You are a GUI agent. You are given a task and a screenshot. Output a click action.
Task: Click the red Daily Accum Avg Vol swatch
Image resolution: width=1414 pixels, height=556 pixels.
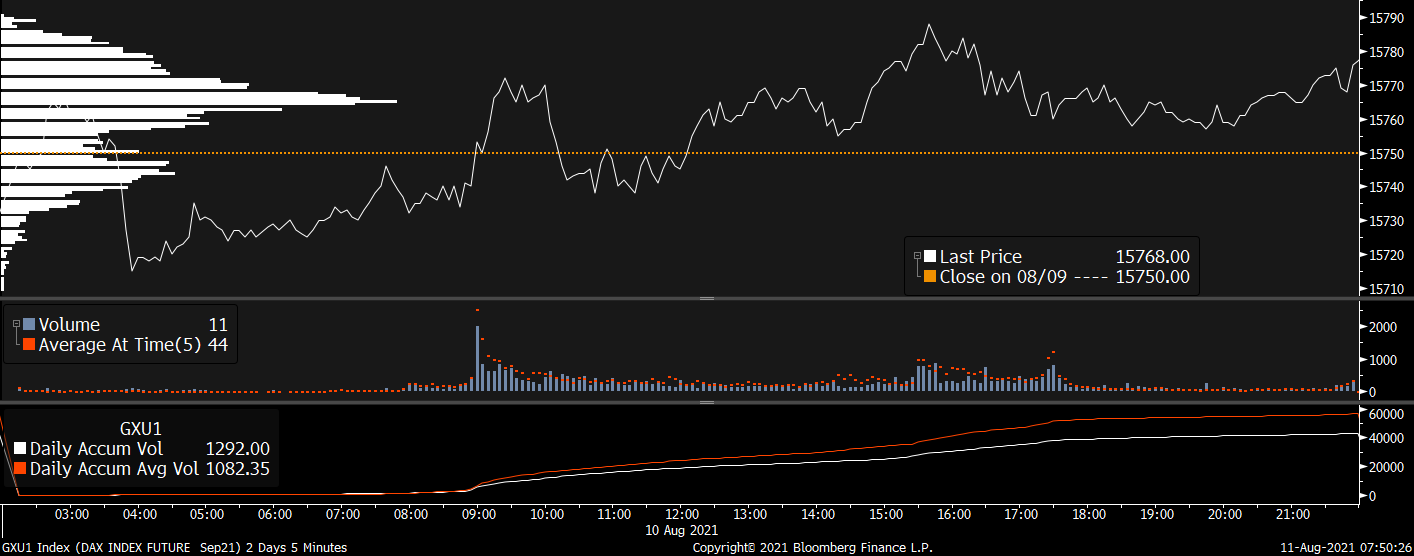click(20, 468)
